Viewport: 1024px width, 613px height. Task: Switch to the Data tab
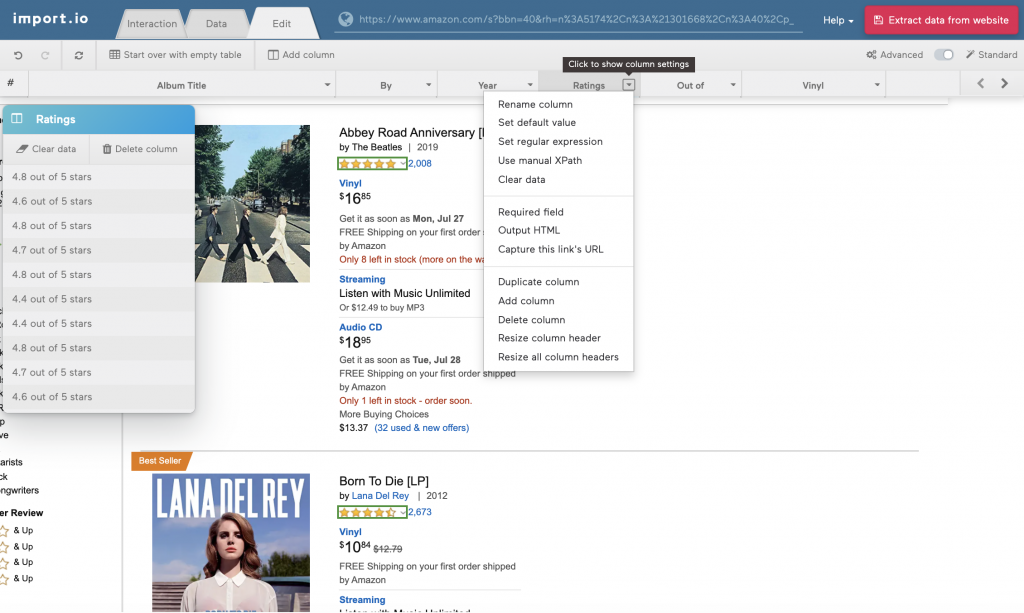click(216, 23)
